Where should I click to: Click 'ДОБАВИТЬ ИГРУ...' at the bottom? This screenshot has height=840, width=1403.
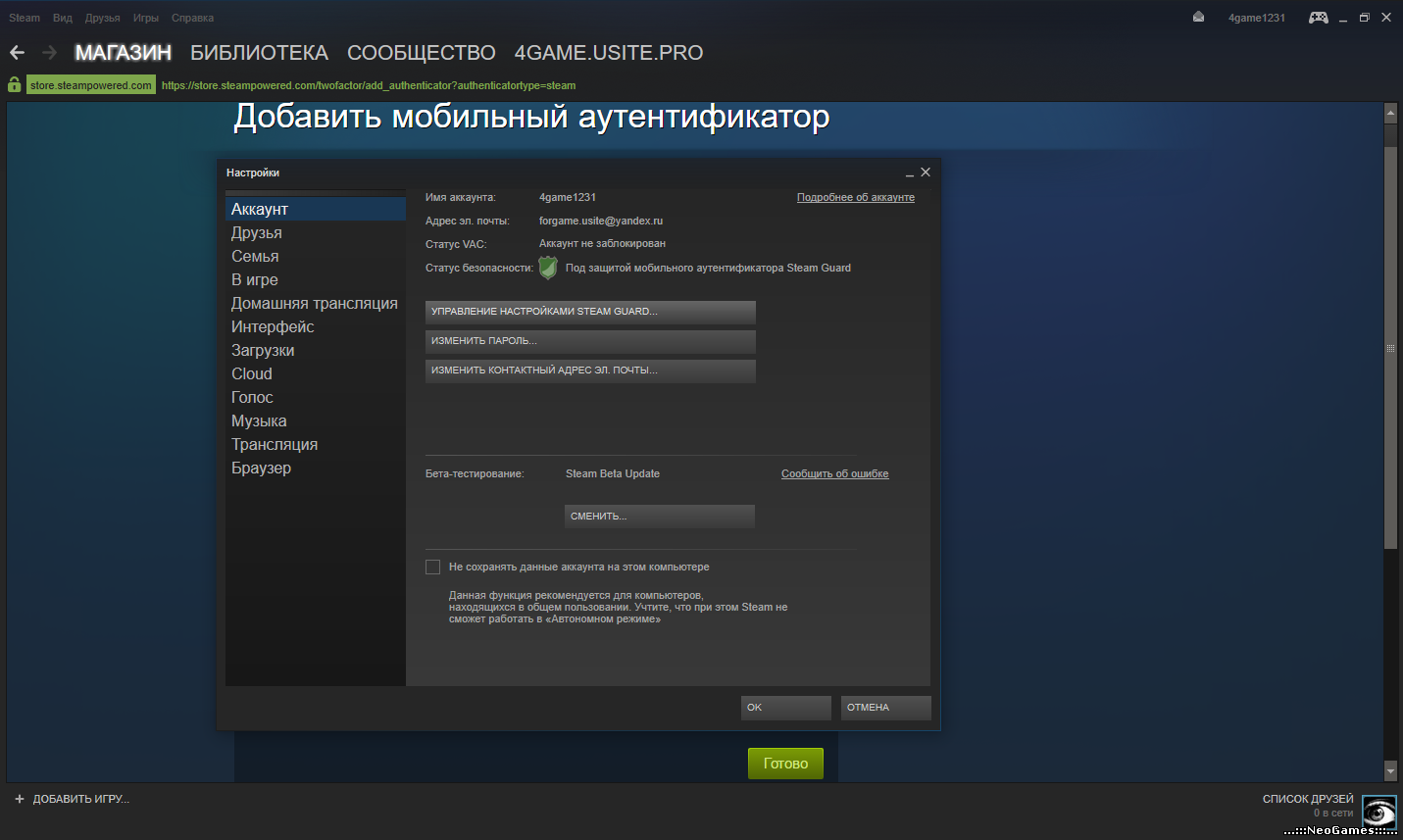point(81,799)
